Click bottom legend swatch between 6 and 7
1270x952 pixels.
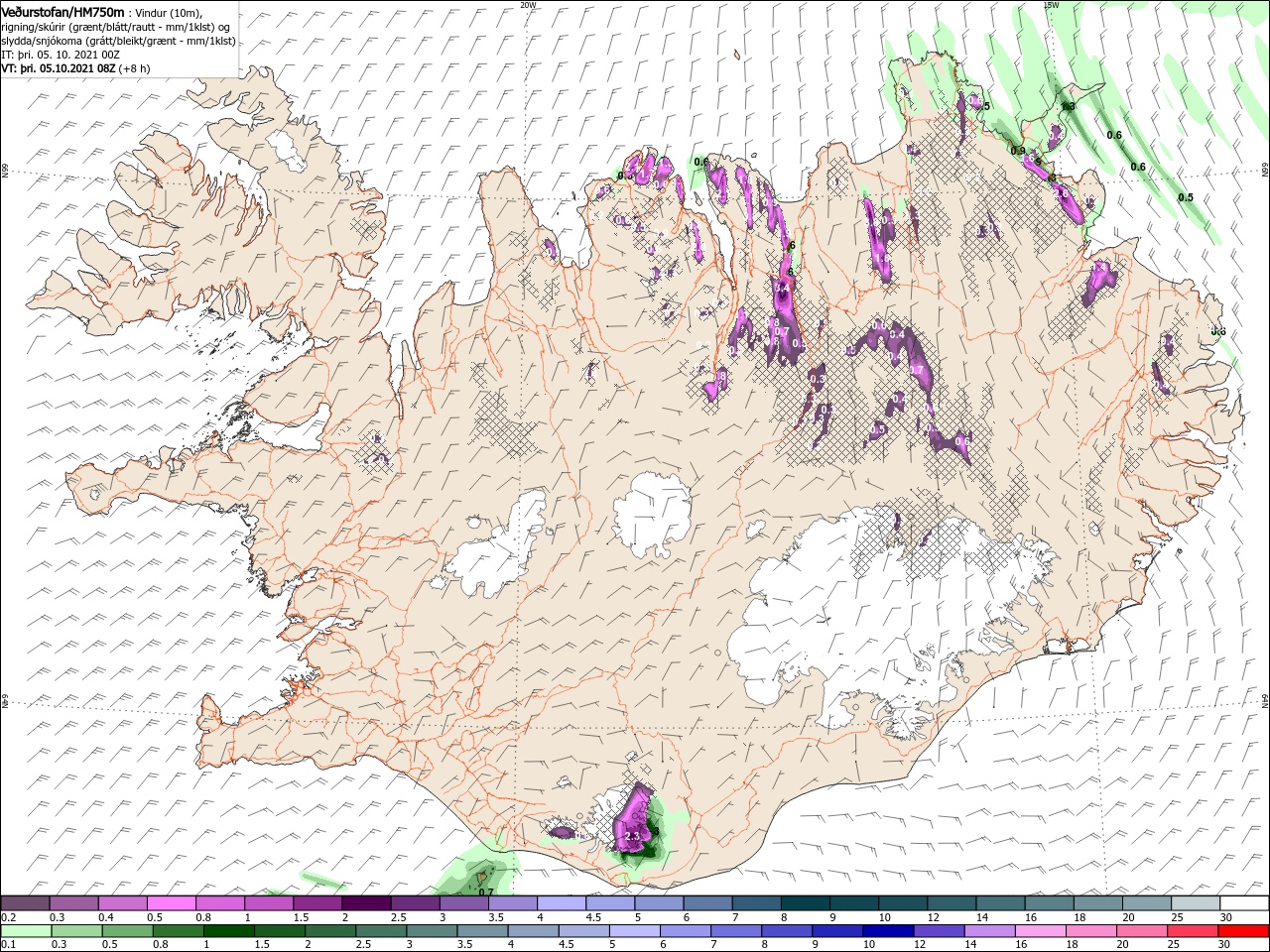[685, 931]
